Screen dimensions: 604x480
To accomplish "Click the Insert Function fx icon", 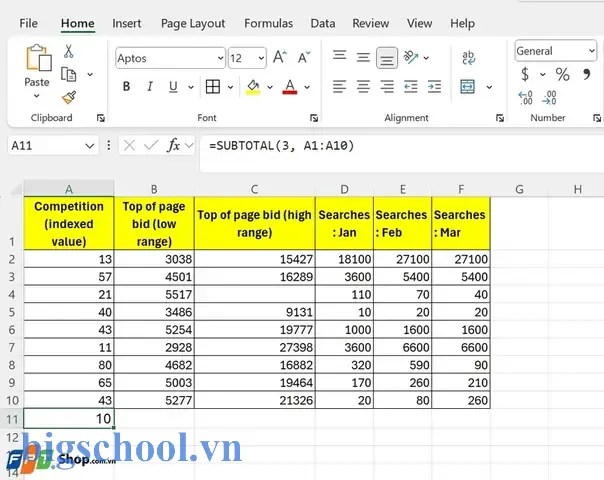I will (174, 145).
